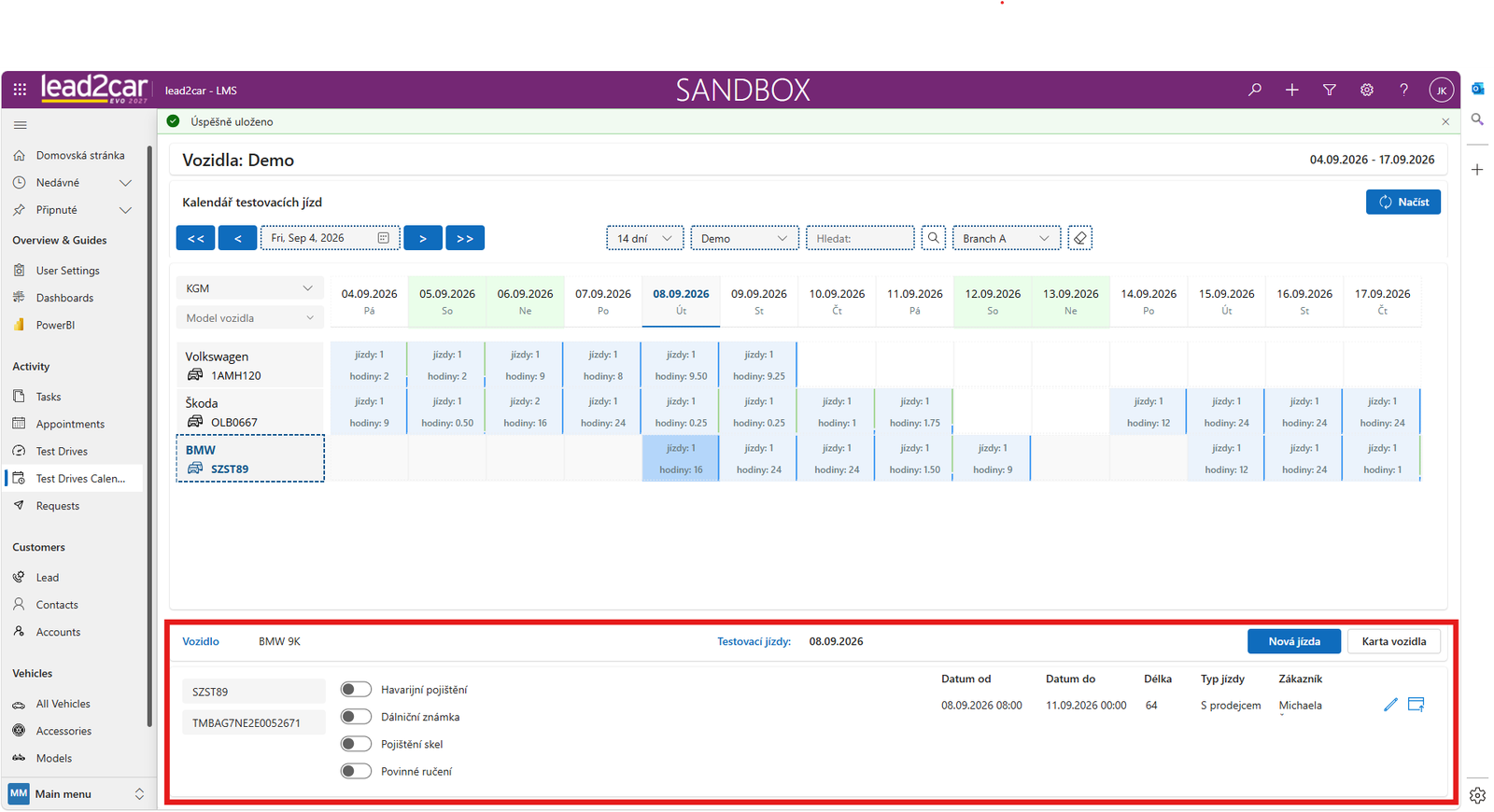Open the calendar picker in date field

383,238
